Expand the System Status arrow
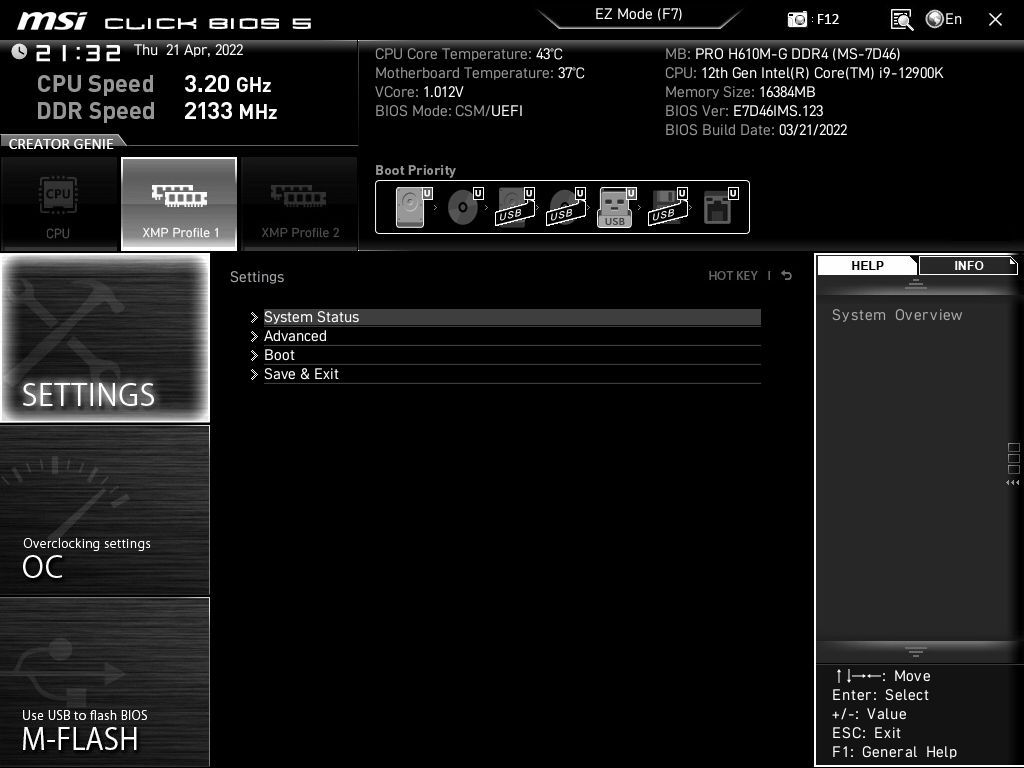The width and height of the screenshot is (1024, 768). coord(254,317)
